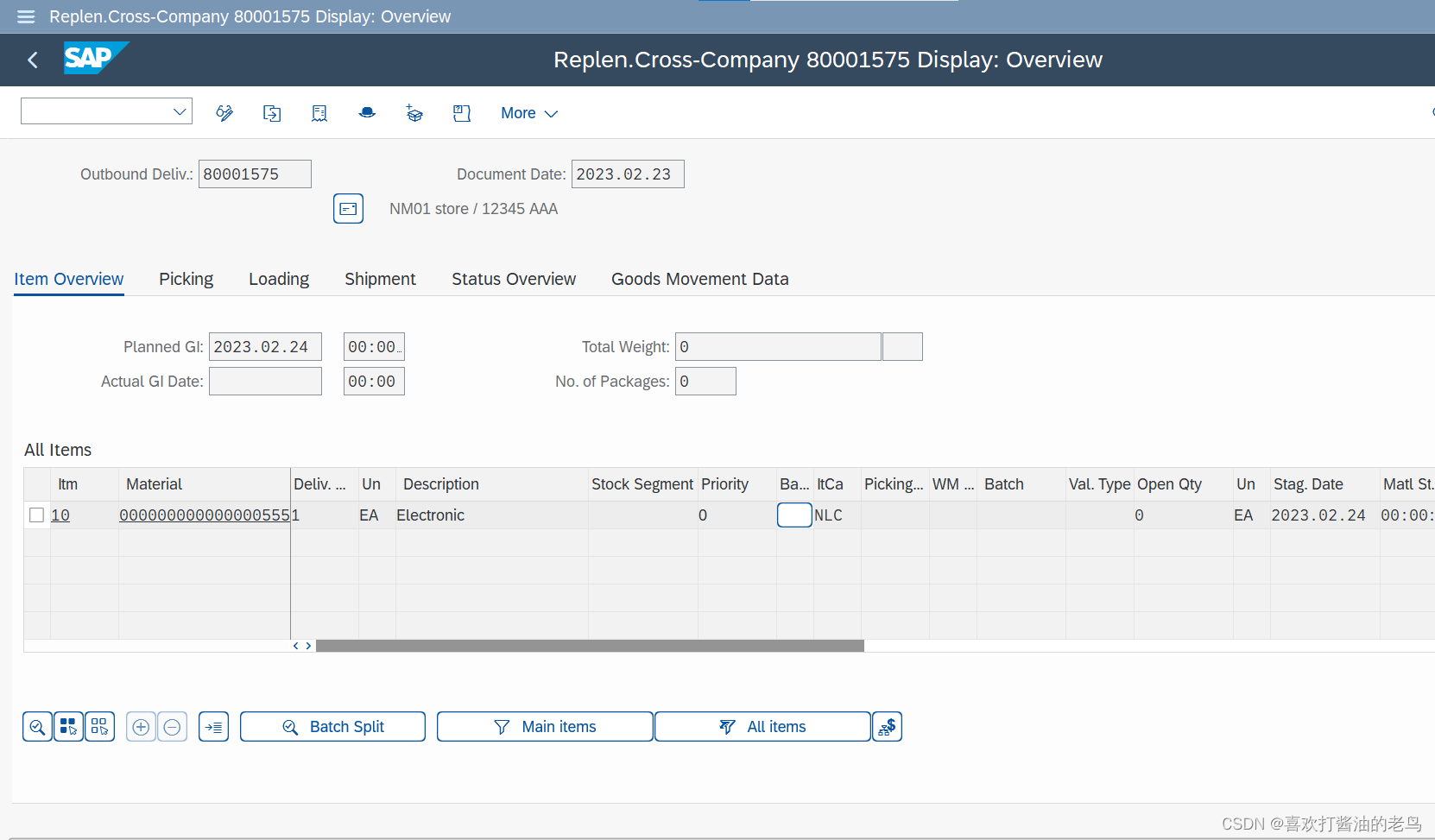Click the ItCa column header
Viewport: 1435px width, 840px height.
[837, 484]
